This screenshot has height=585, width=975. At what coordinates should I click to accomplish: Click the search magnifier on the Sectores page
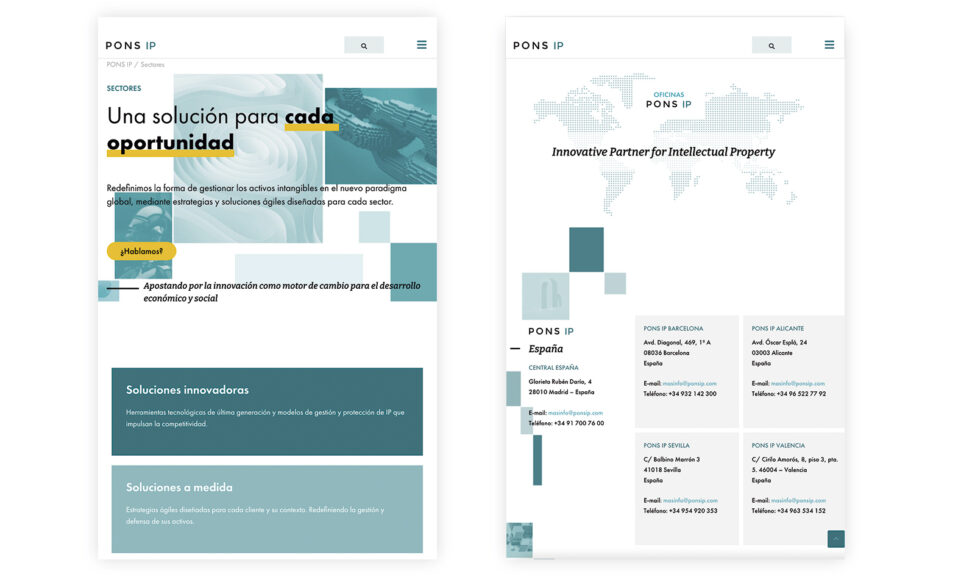pos(363,45)
